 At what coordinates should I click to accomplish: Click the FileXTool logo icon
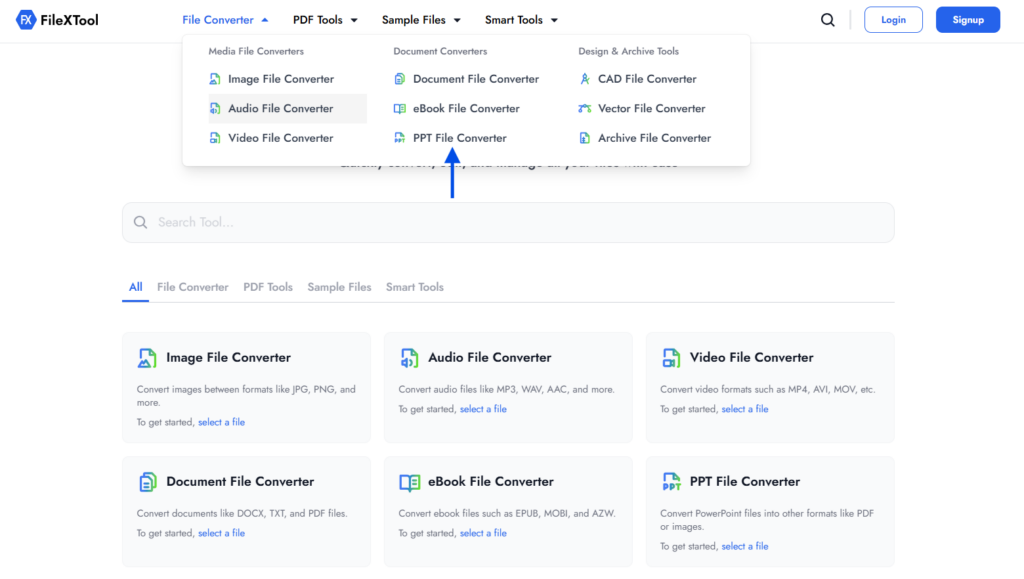[x=27, y=19]
